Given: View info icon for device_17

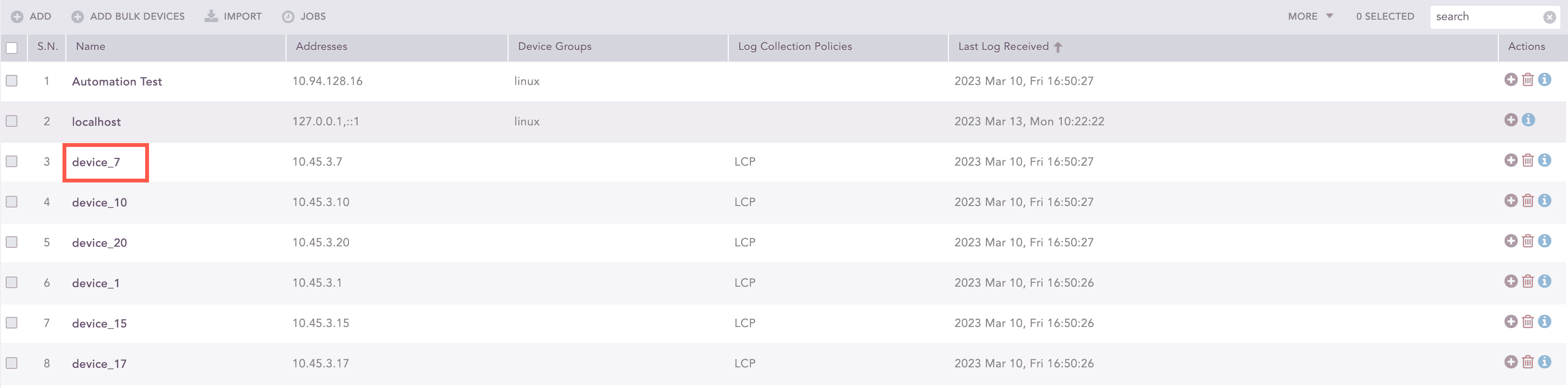Looking at the screenshot, I should pos(1545,361).
